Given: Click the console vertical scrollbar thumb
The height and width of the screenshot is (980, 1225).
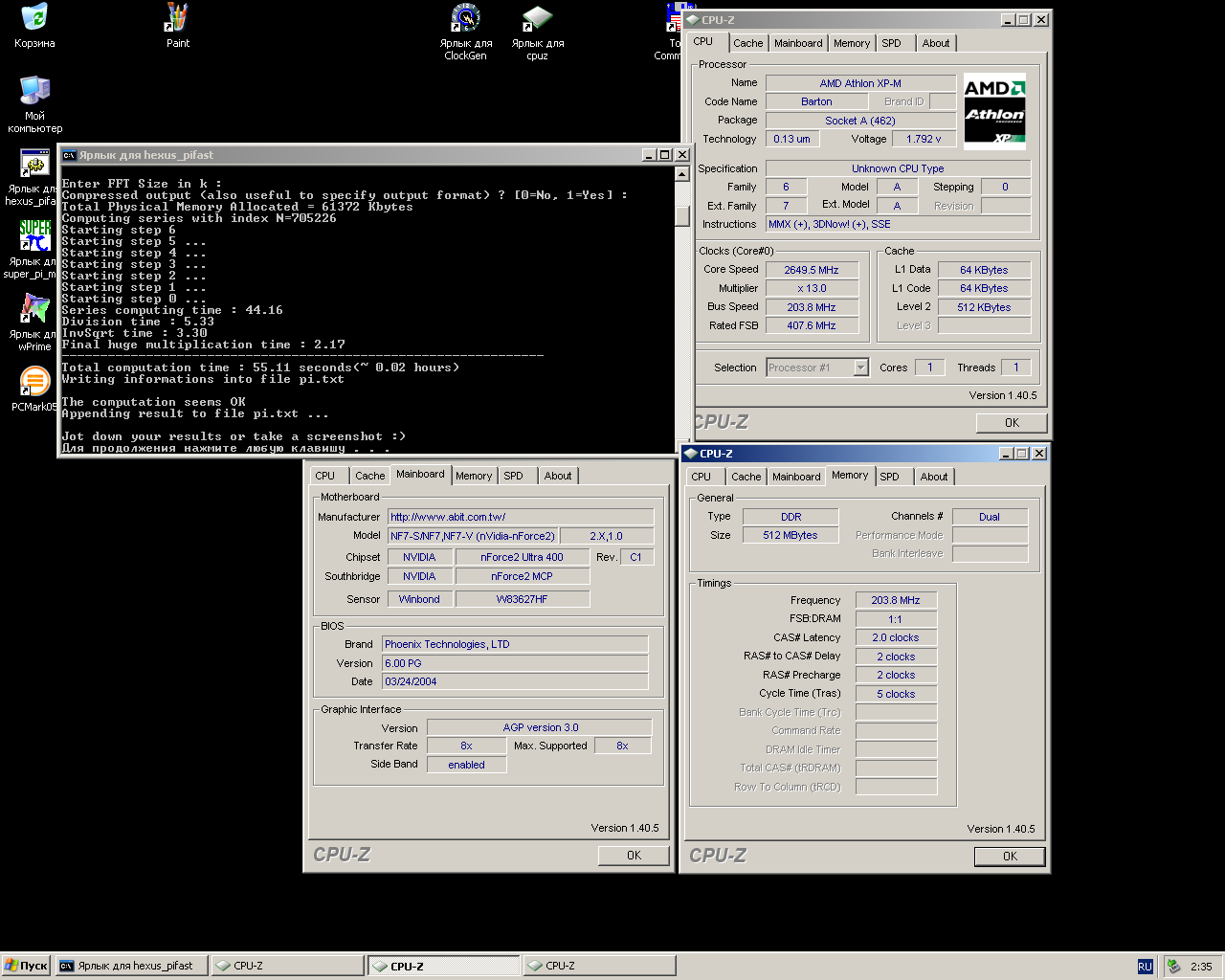Looking at the screenshot, I should click(681, 216).
